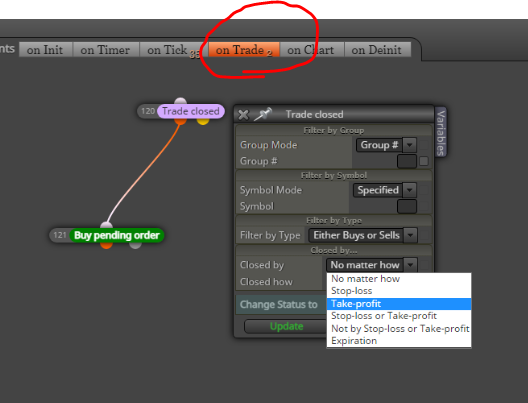
Task: Click the Change Status to row
Action: pyautogui.click(x=282, y=304)
